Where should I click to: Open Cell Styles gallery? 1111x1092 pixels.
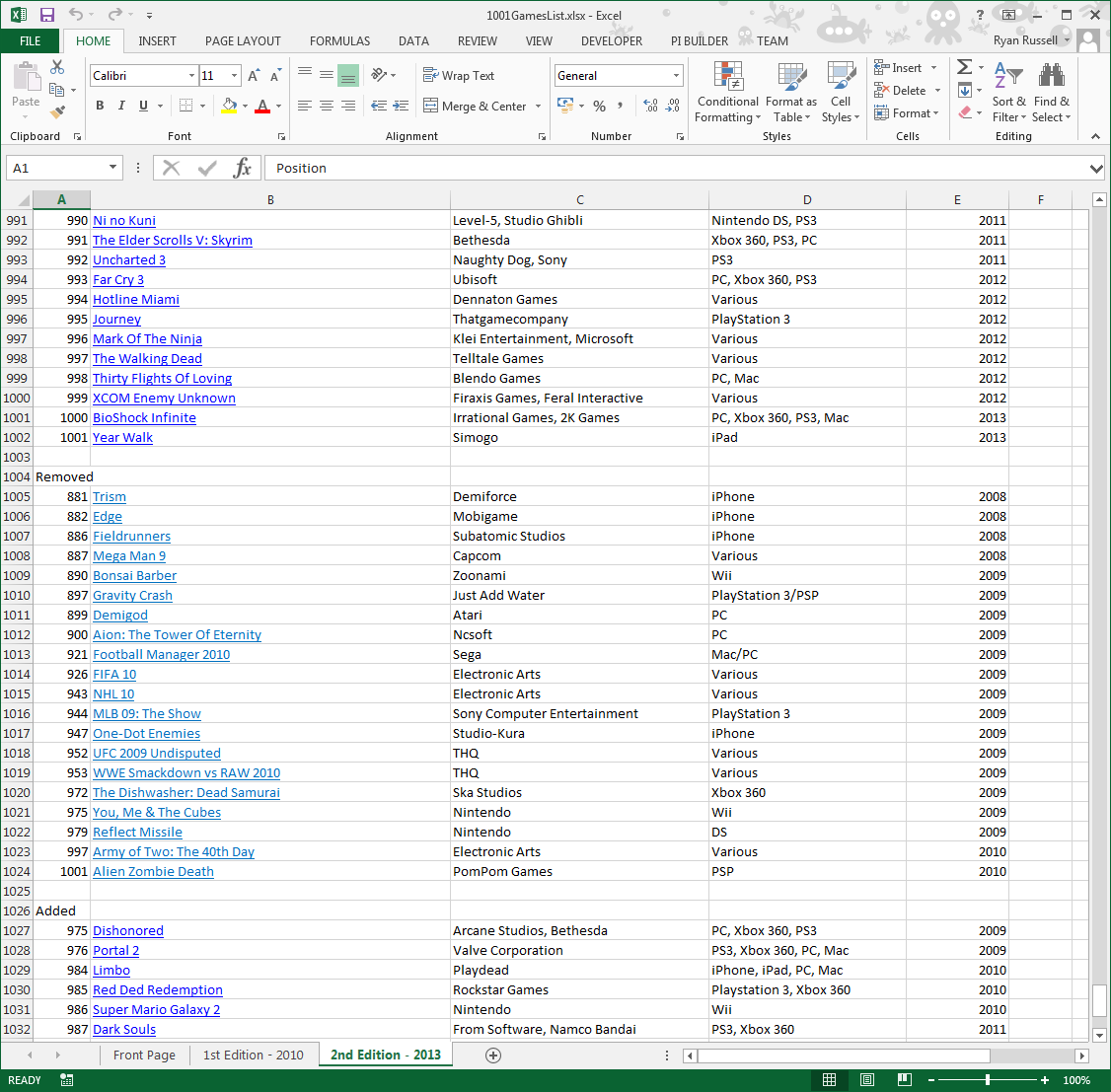point(841,92)
